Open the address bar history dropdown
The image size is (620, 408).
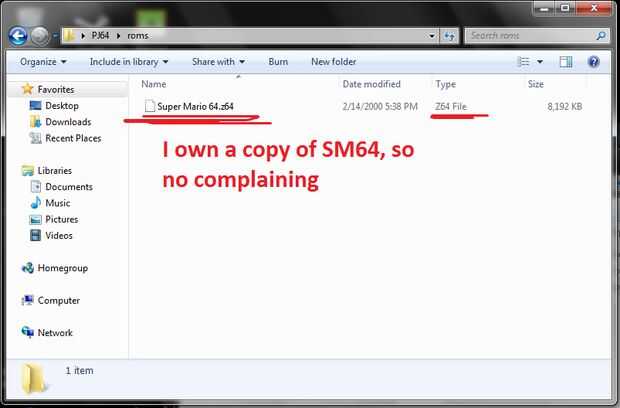pos(432,36)
